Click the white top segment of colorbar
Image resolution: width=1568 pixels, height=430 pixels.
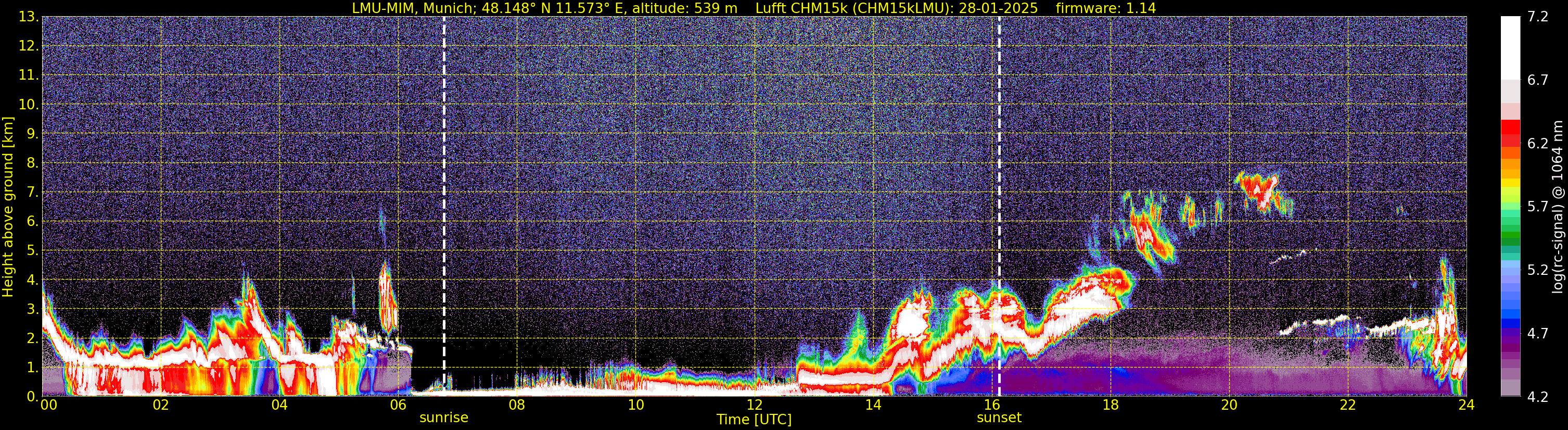tap(1510, 48)
